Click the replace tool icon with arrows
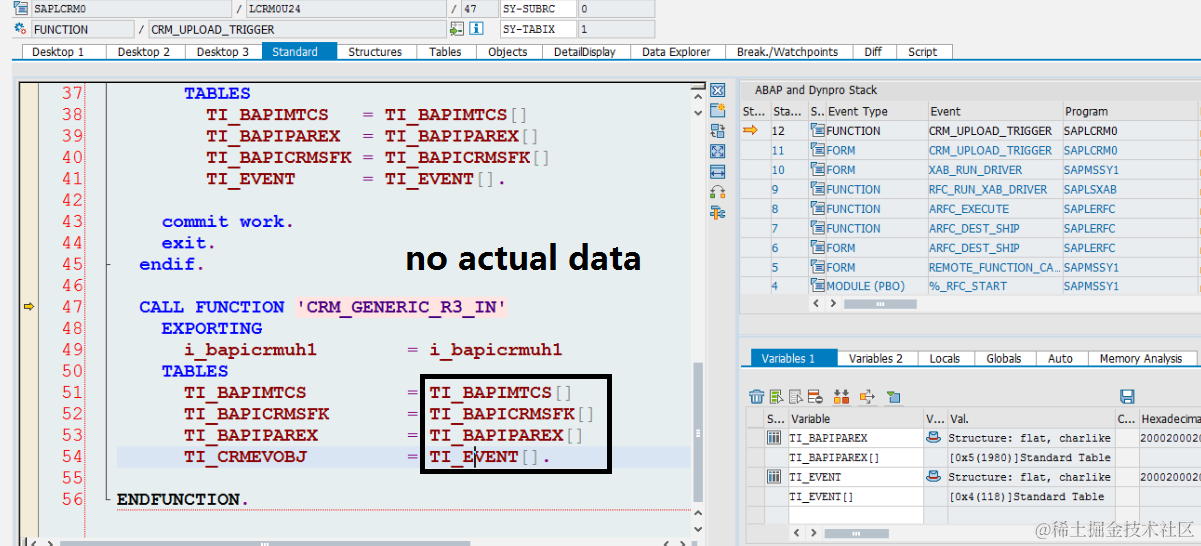1201x546 pixels. coord(717,131)
